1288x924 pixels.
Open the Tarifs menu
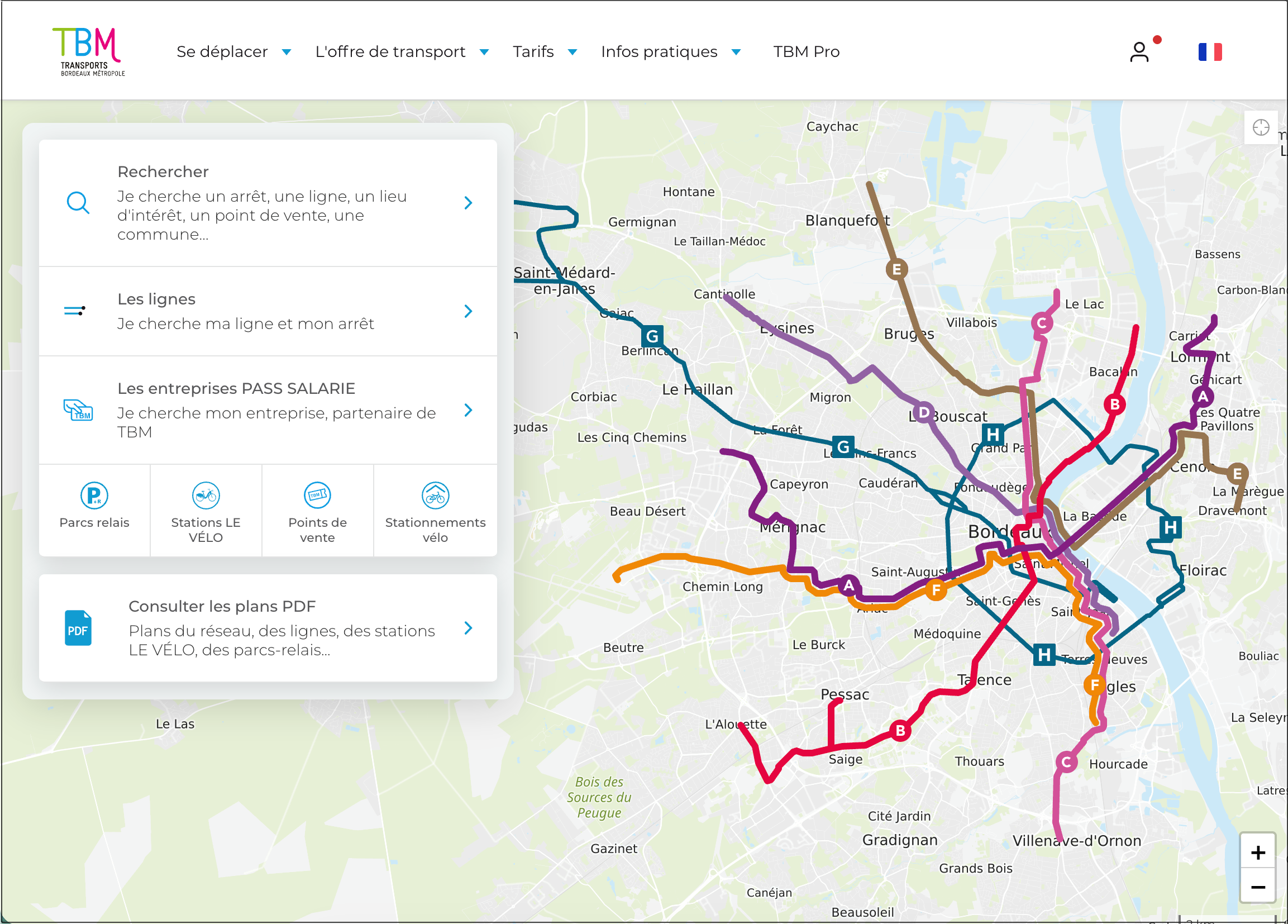click(x=533, y=52)
